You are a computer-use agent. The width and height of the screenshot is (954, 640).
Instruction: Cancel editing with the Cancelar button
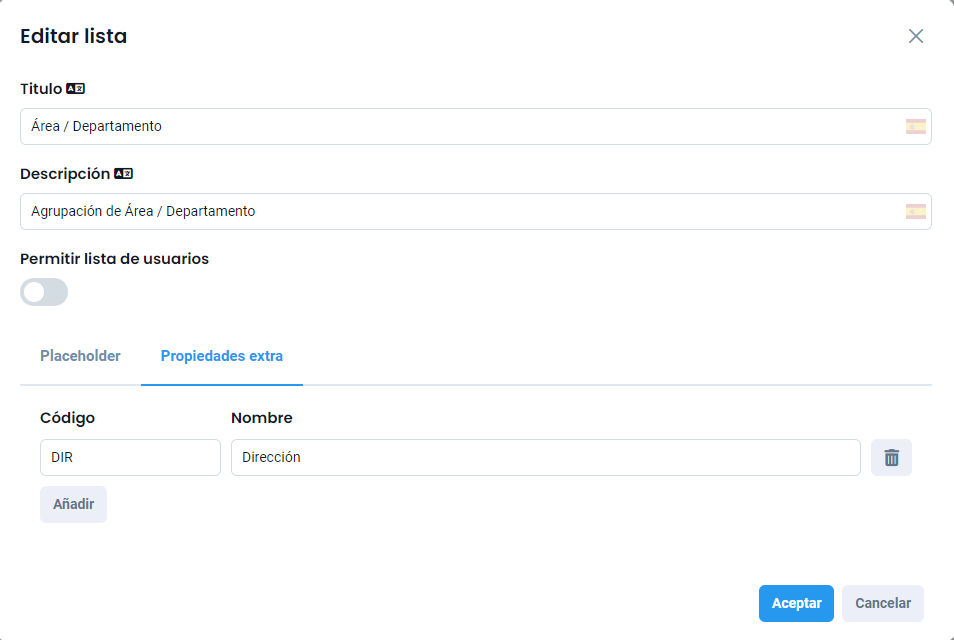pyautogui.click(x=882, y=604)
